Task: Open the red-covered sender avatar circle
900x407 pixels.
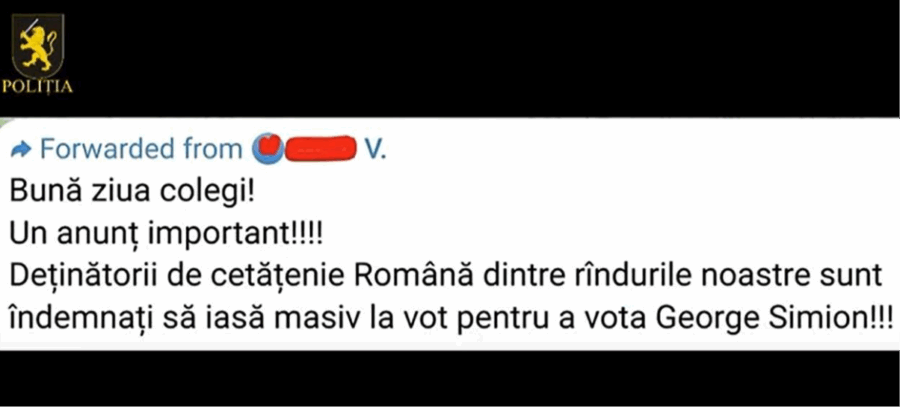Action: (269, 149)
